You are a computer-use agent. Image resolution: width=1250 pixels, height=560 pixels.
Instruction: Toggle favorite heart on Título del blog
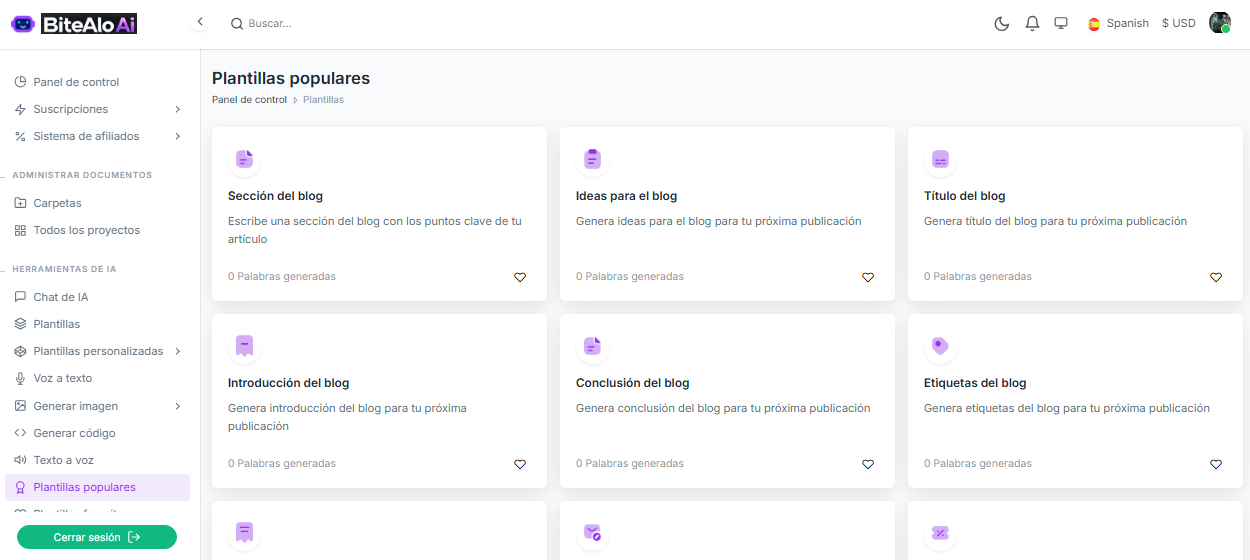pos(1216,277)
